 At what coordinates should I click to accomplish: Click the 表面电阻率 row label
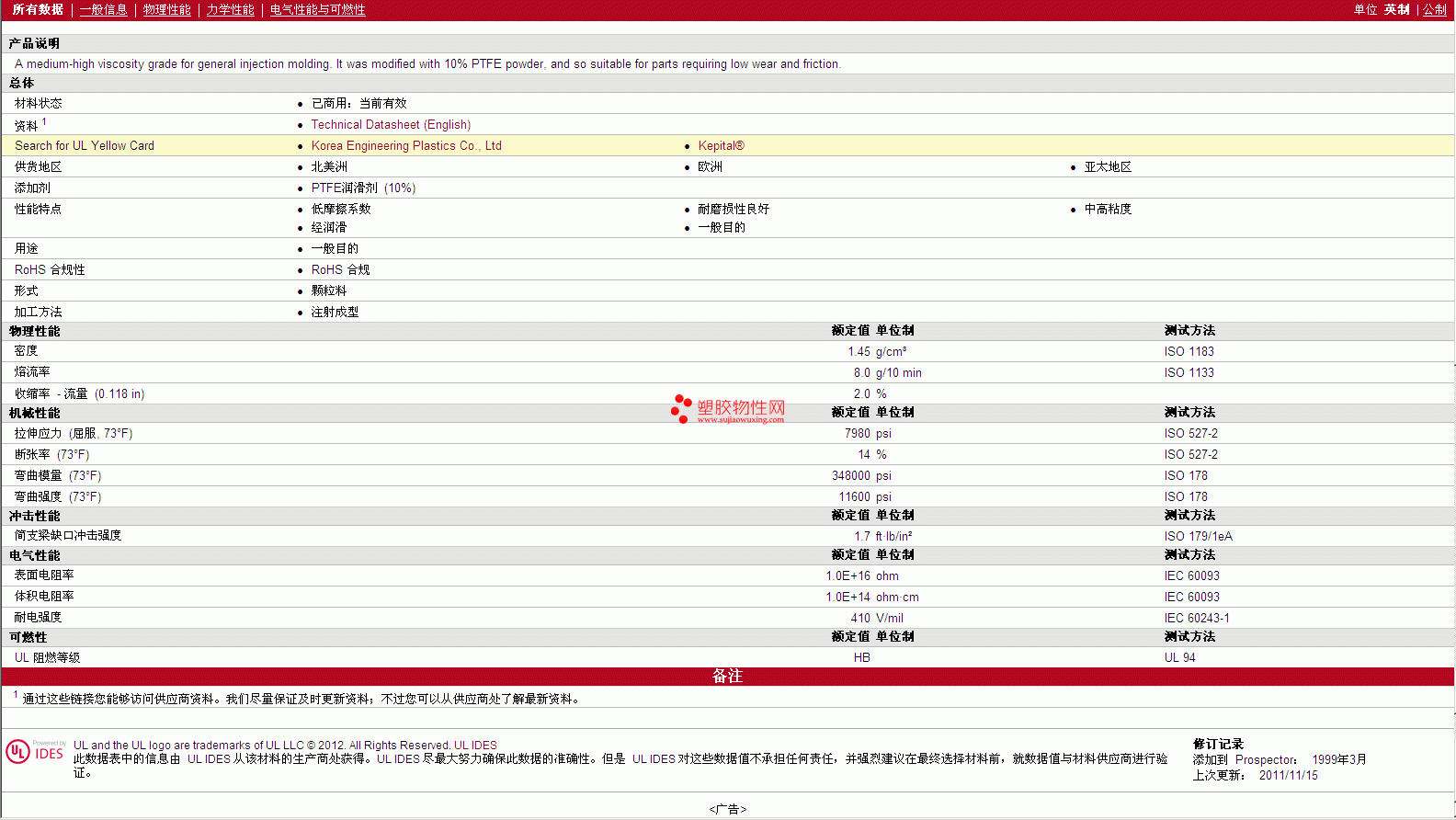point(44,575)
